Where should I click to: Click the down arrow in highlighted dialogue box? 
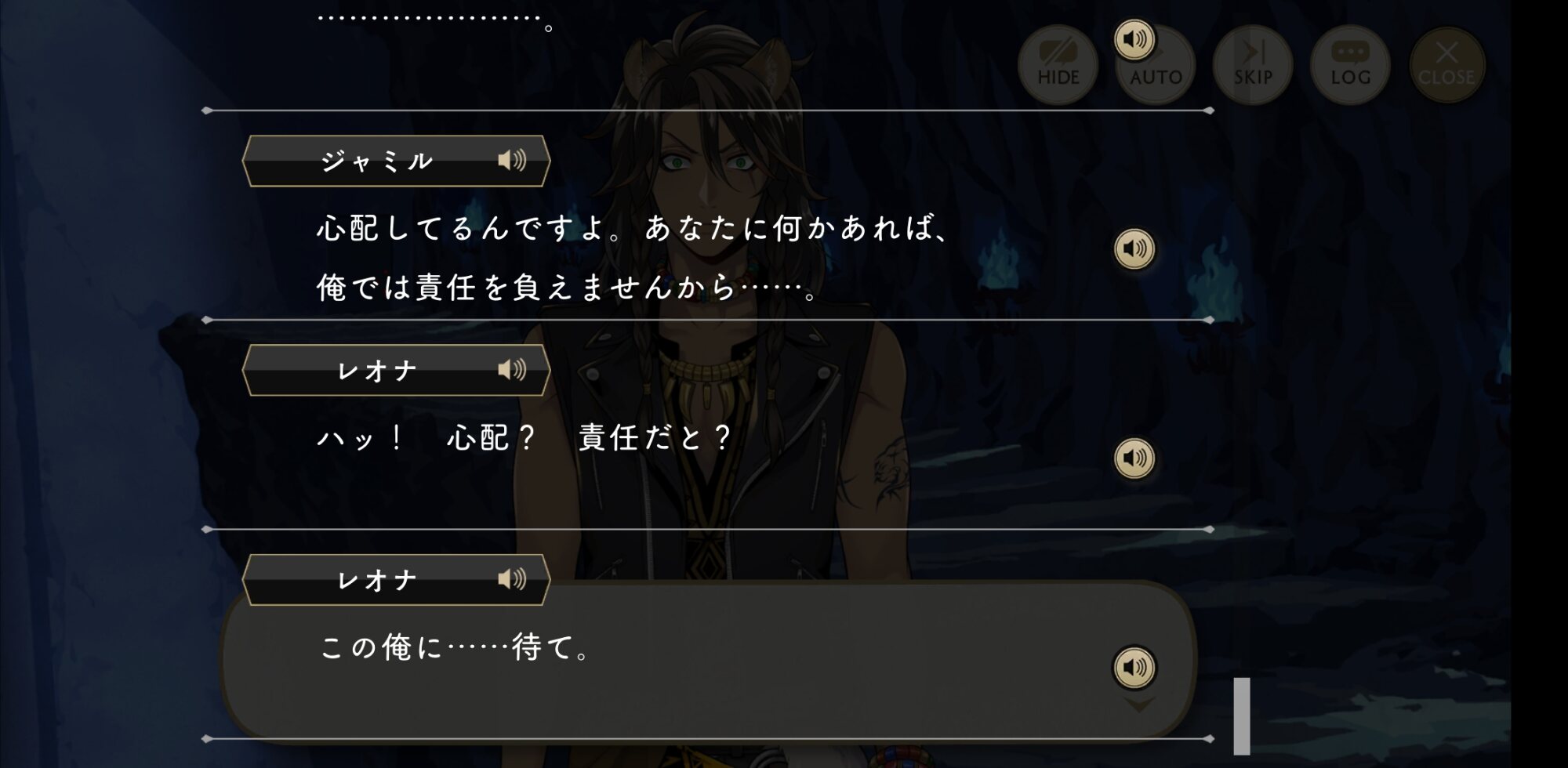coord(1139,705)
